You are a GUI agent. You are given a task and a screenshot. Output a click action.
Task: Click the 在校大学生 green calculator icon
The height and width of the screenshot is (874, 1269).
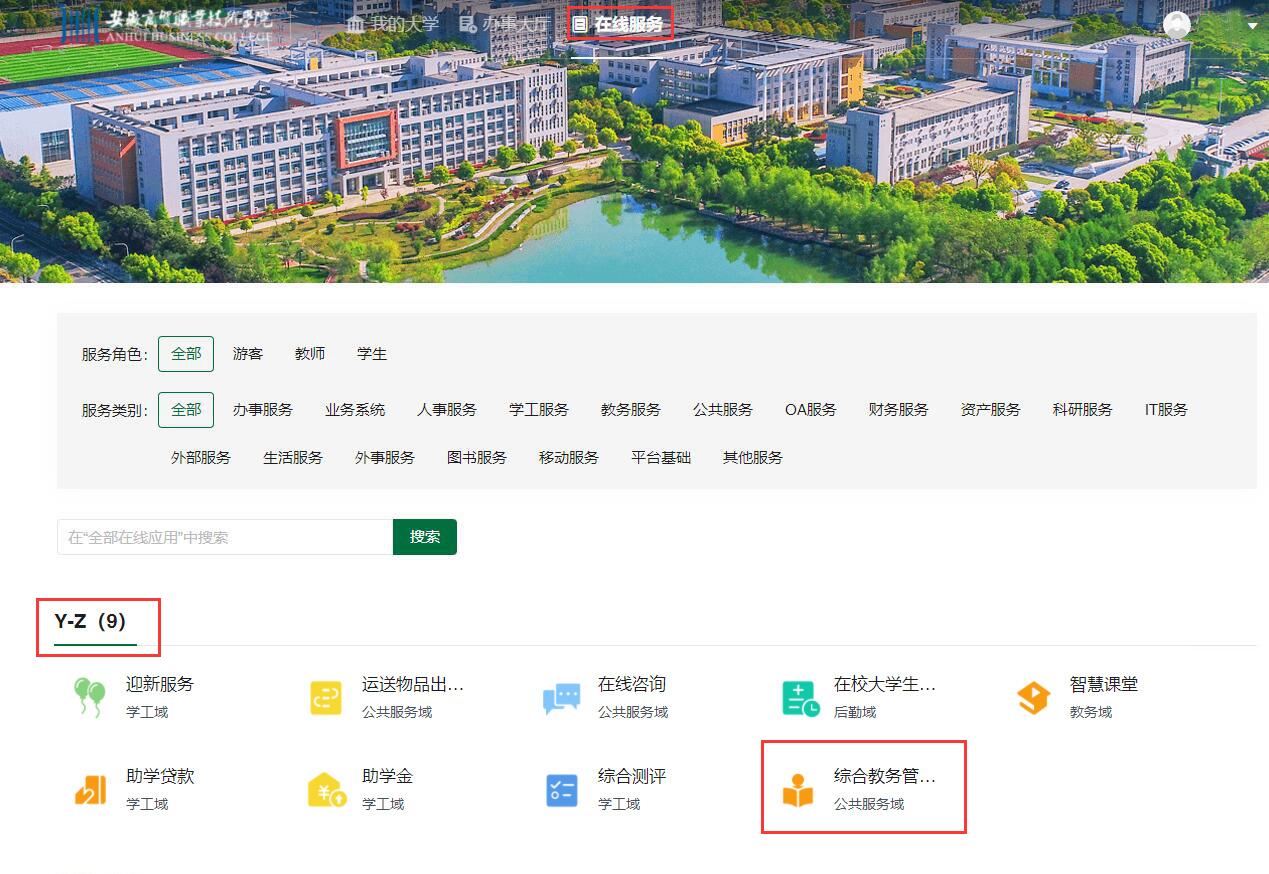(800, 697)
